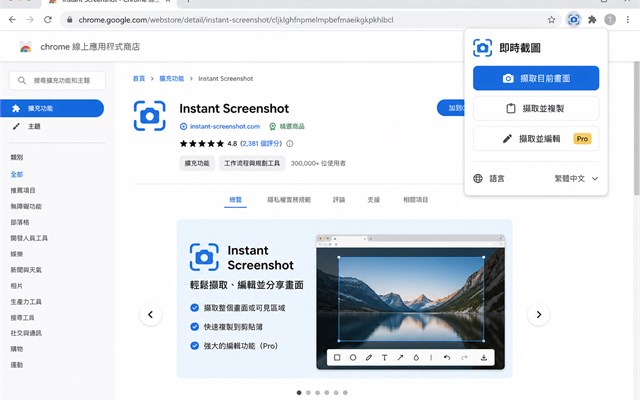Select the 購物 category
640x400 pixels.
click(17, 349)
